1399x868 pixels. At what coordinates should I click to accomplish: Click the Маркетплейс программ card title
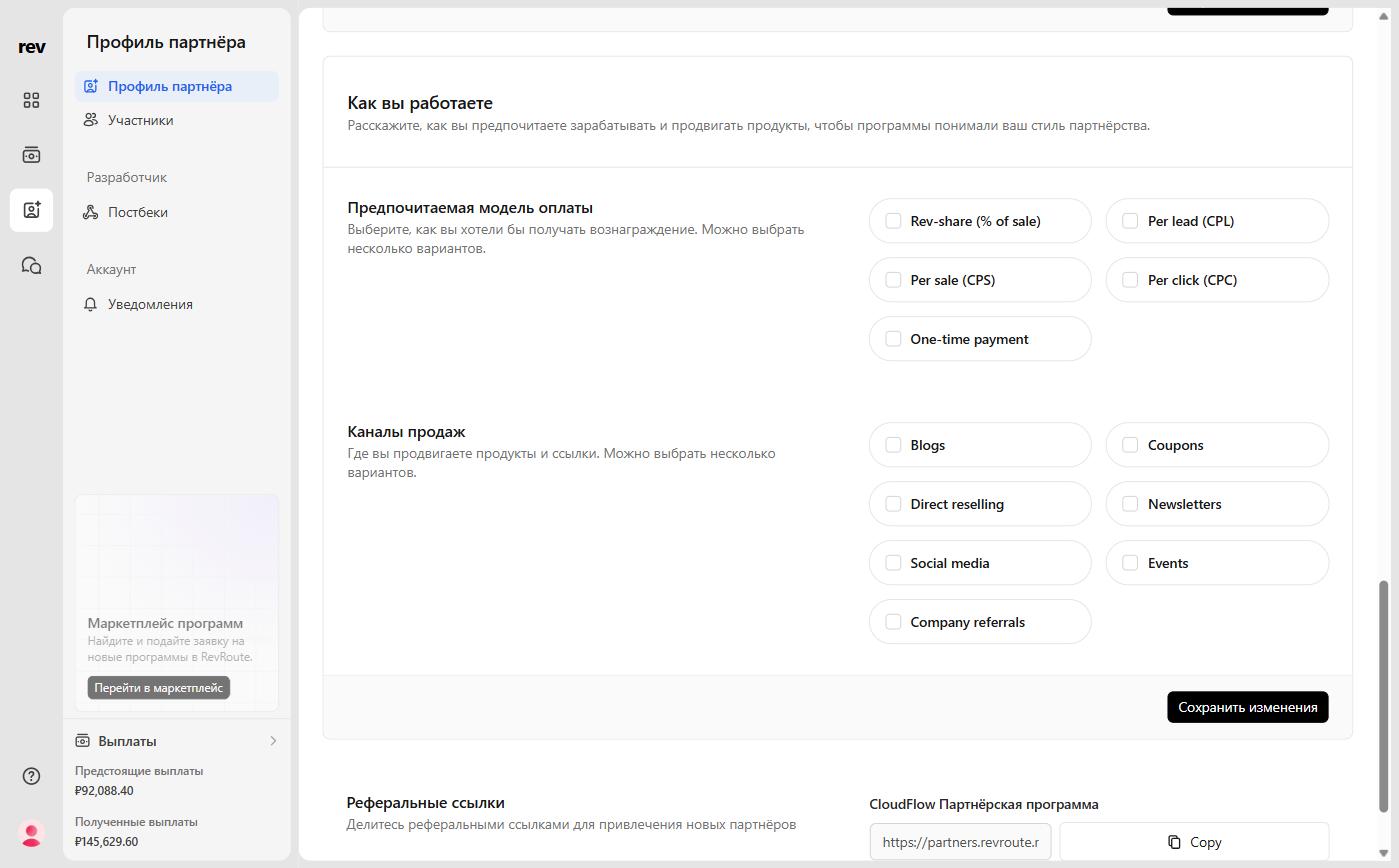coord(165,623)
